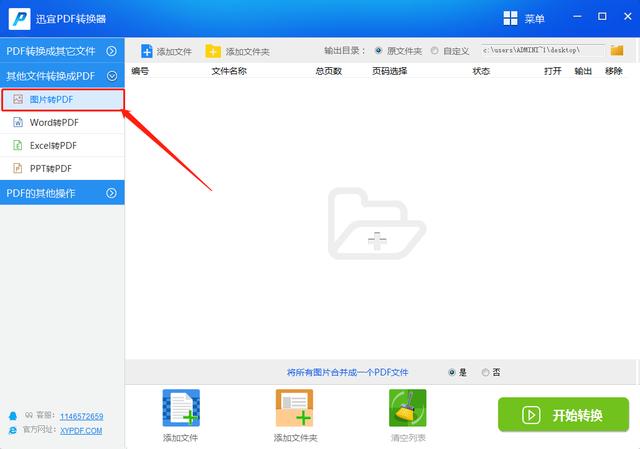Click play icon on 开始转换 button
This screenshot has height=449, width=640.
(531, 415)
